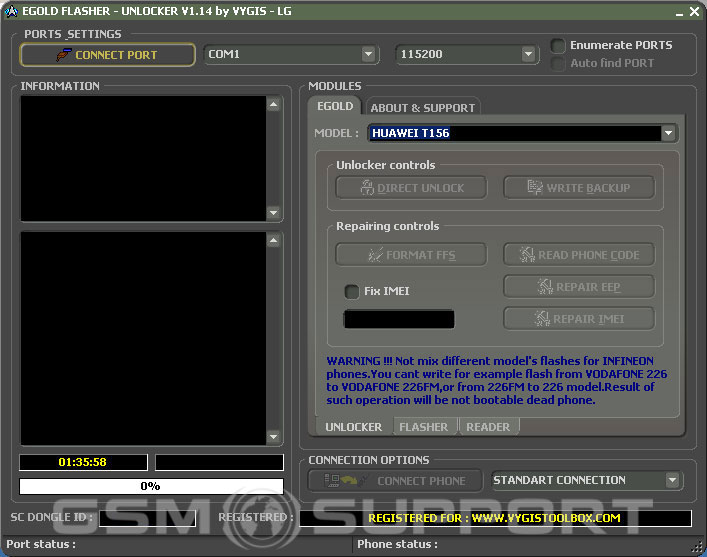
Task: Switch to the FLASHER bottom tab
Action: 424,427
